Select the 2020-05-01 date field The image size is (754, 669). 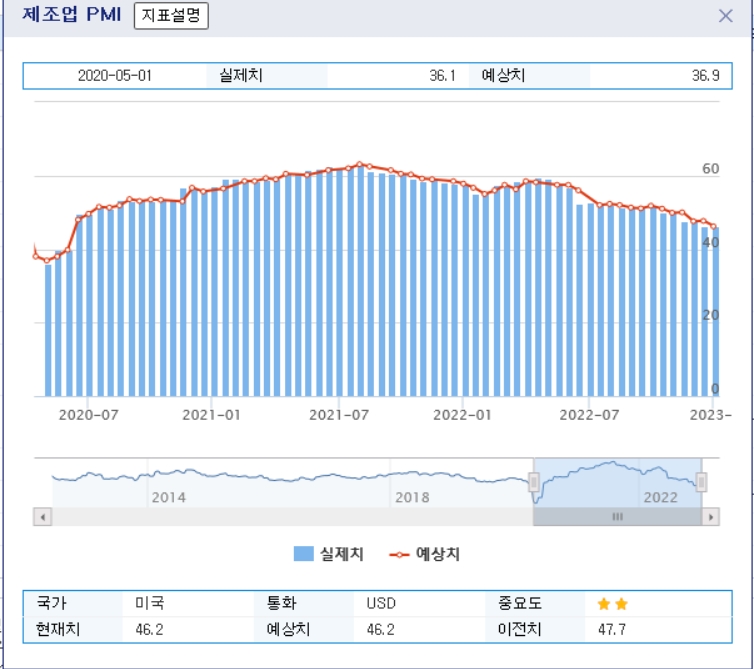click(115, 76)
